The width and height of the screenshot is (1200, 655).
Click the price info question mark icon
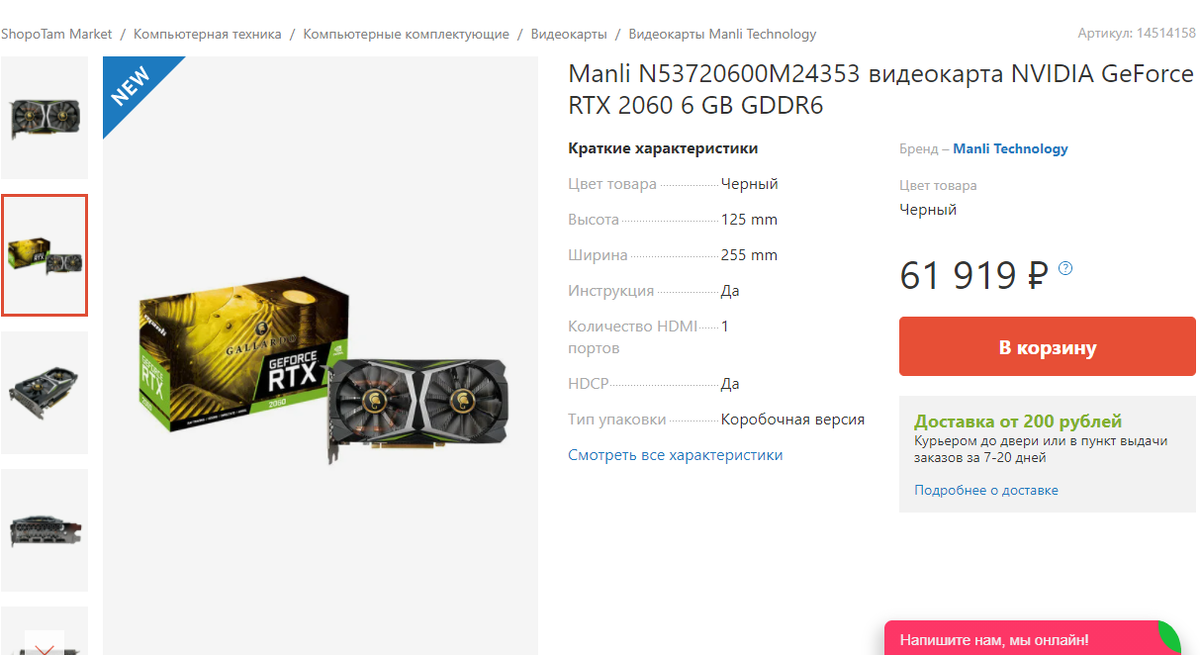1065,268
